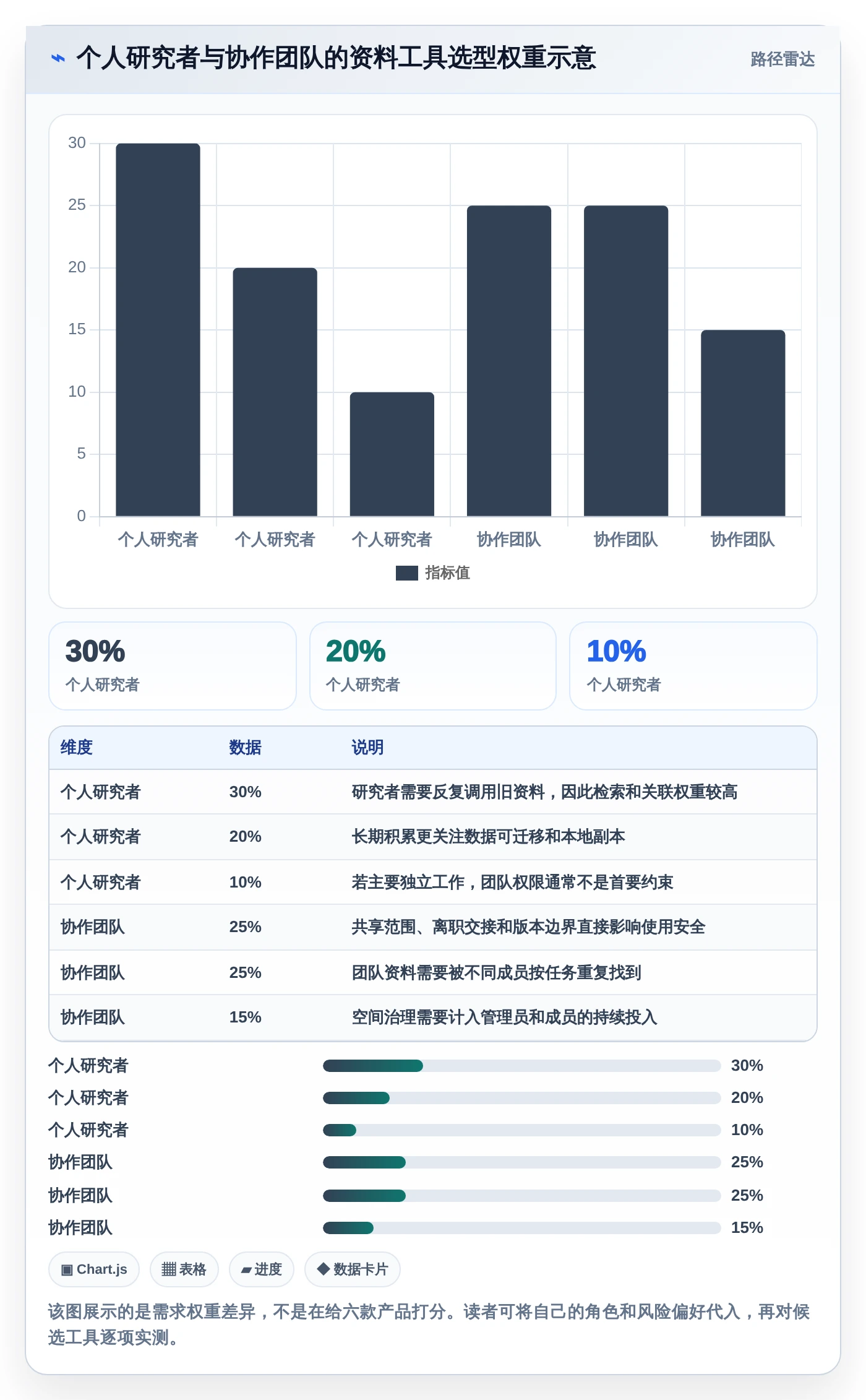Click the 进度 tag chip
866x1400 pixels.
tap(261, 1269)
